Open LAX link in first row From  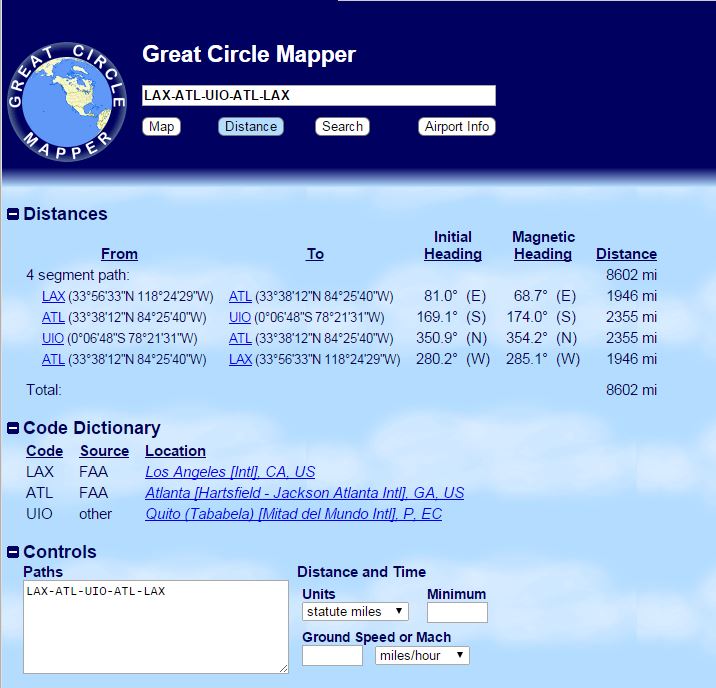click(53, 296)
